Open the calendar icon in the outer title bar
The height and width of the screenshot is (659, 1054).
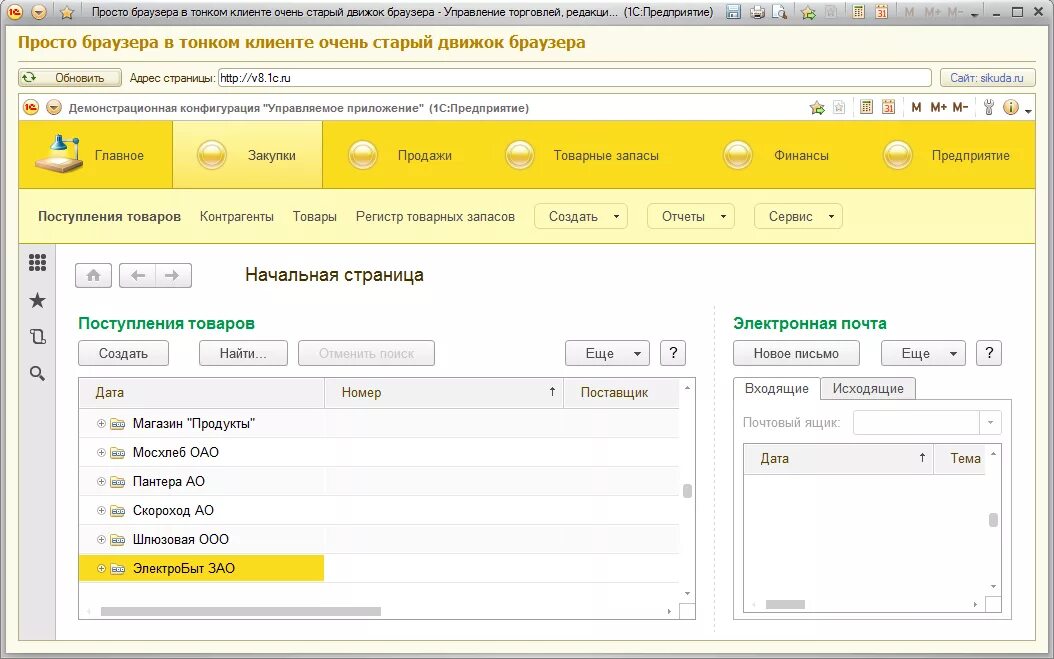click(x=881, y=12)
